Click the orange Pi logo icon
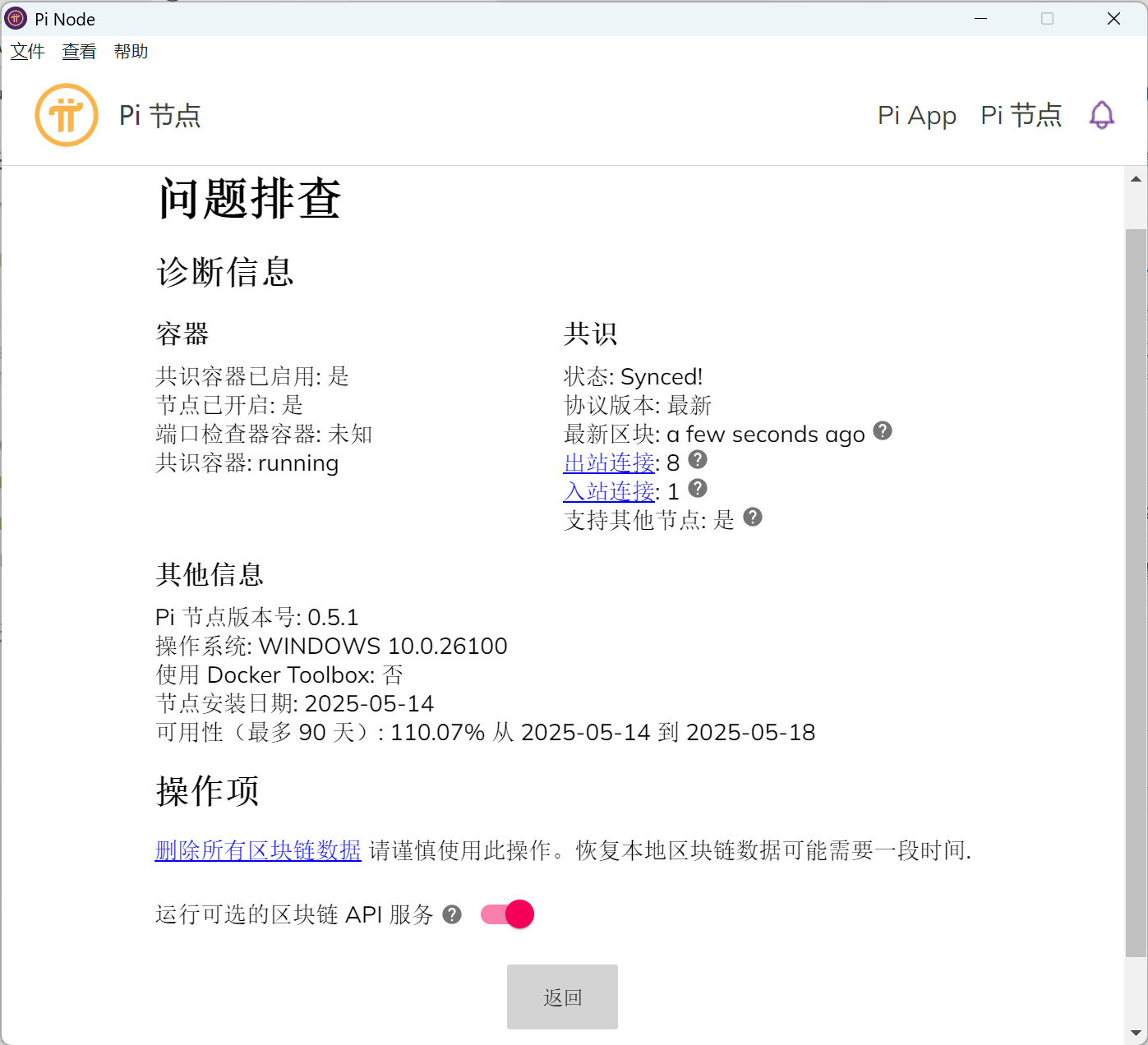 67,115
